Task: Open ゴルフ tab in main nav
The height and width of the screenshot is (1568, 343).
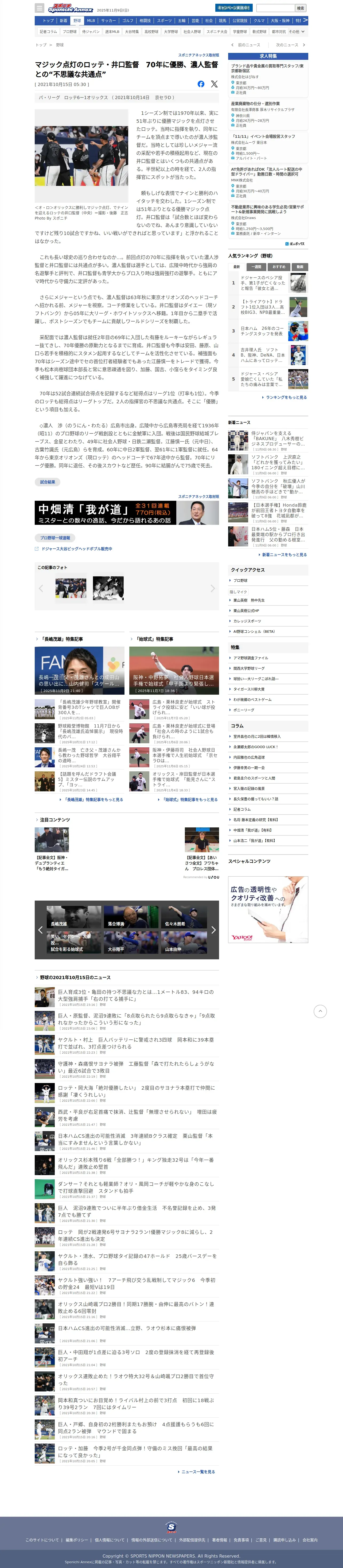Action: point(128,21)
